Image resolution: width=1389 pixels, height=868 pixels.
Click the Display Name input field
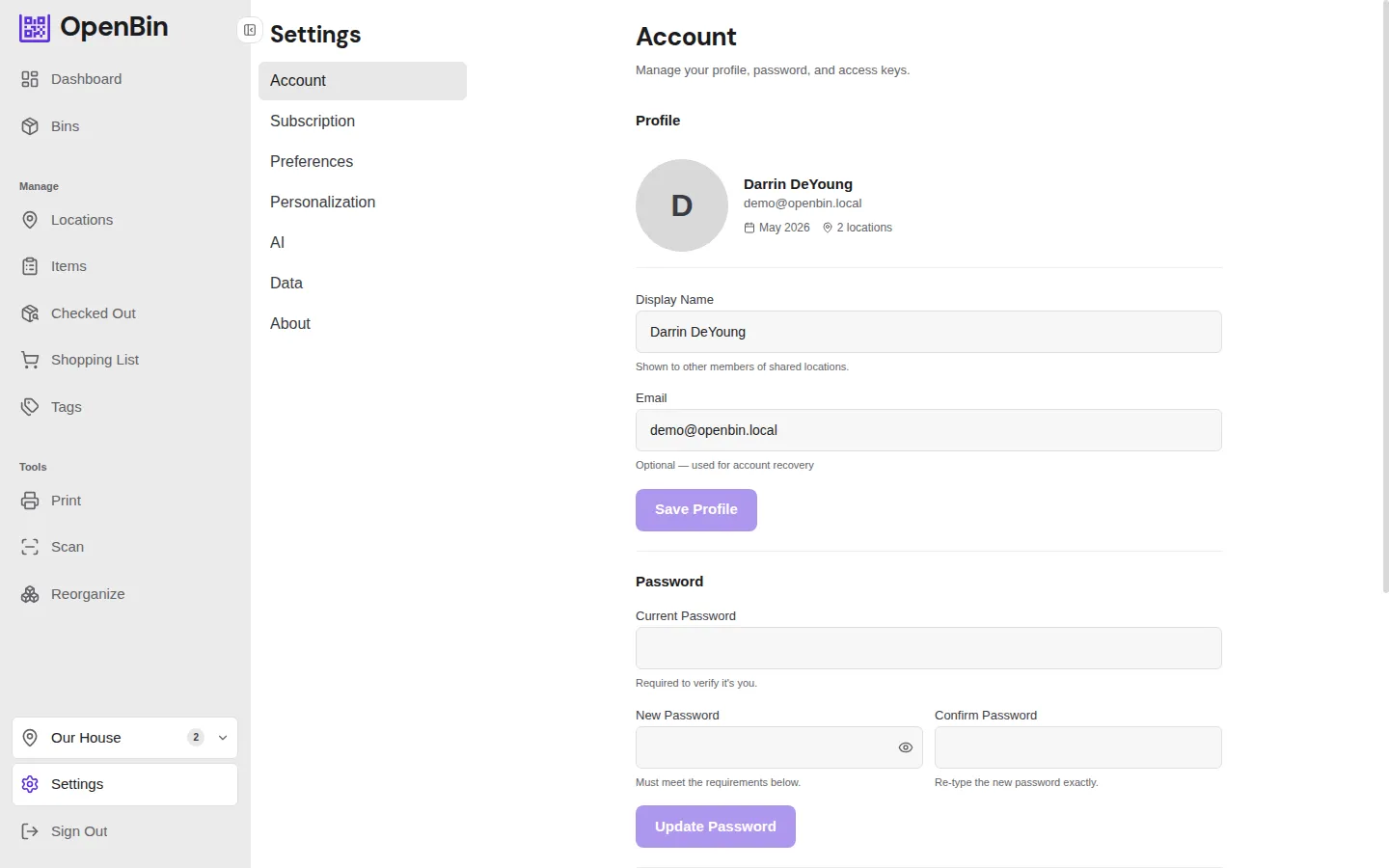click(929, 332)
